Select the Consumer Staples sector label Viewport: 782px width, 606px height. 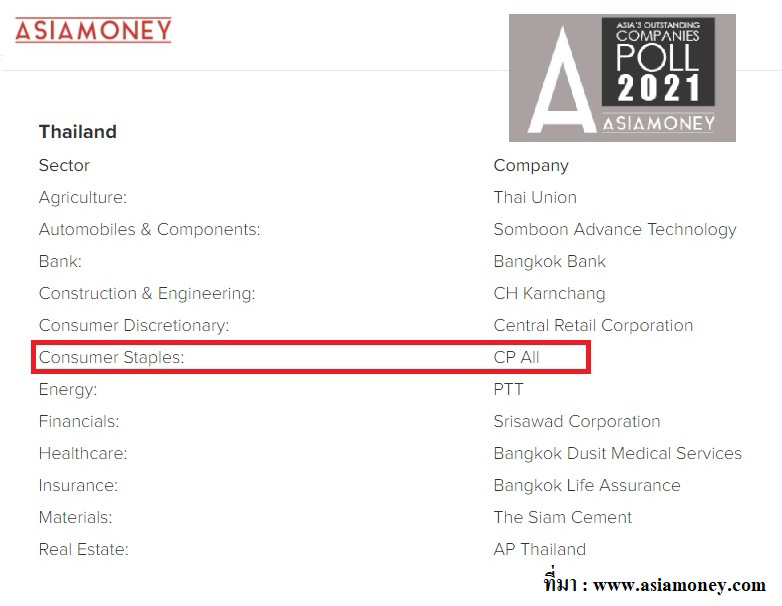tap(112, 357)
